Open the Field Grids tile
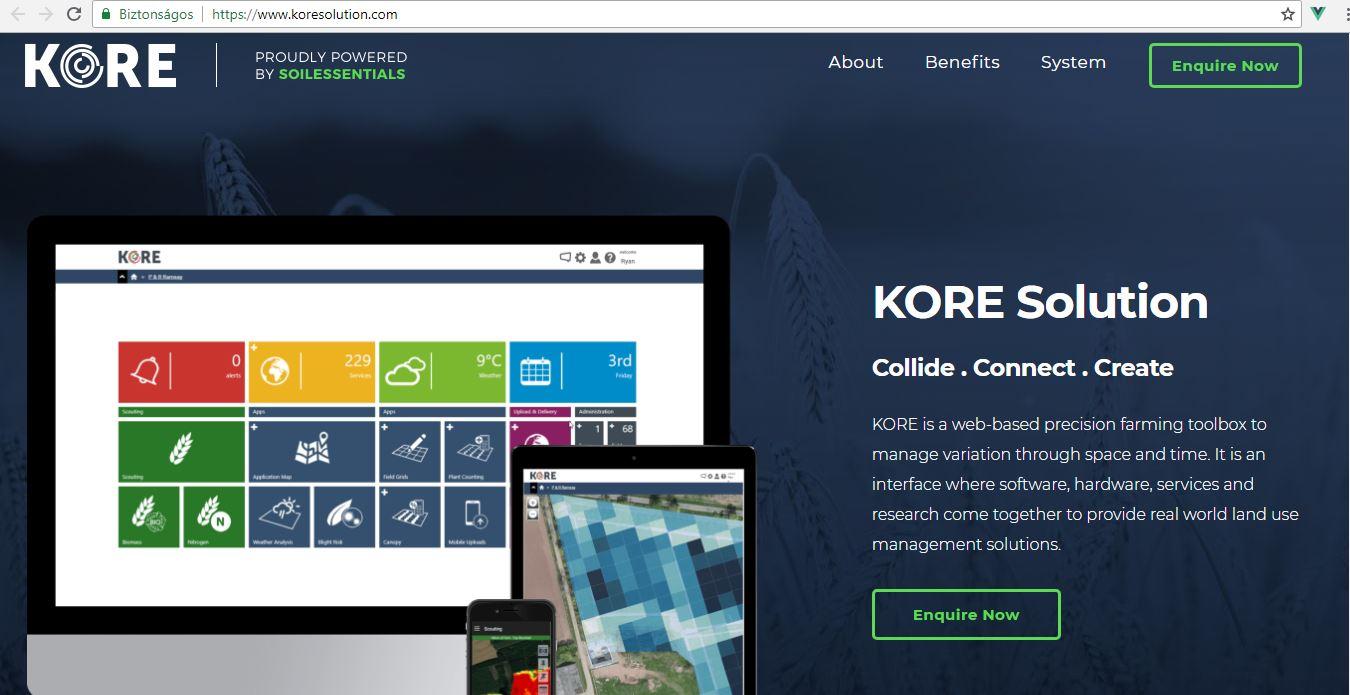The height and width of the screenshot is (695, 1350). (409, 451)
